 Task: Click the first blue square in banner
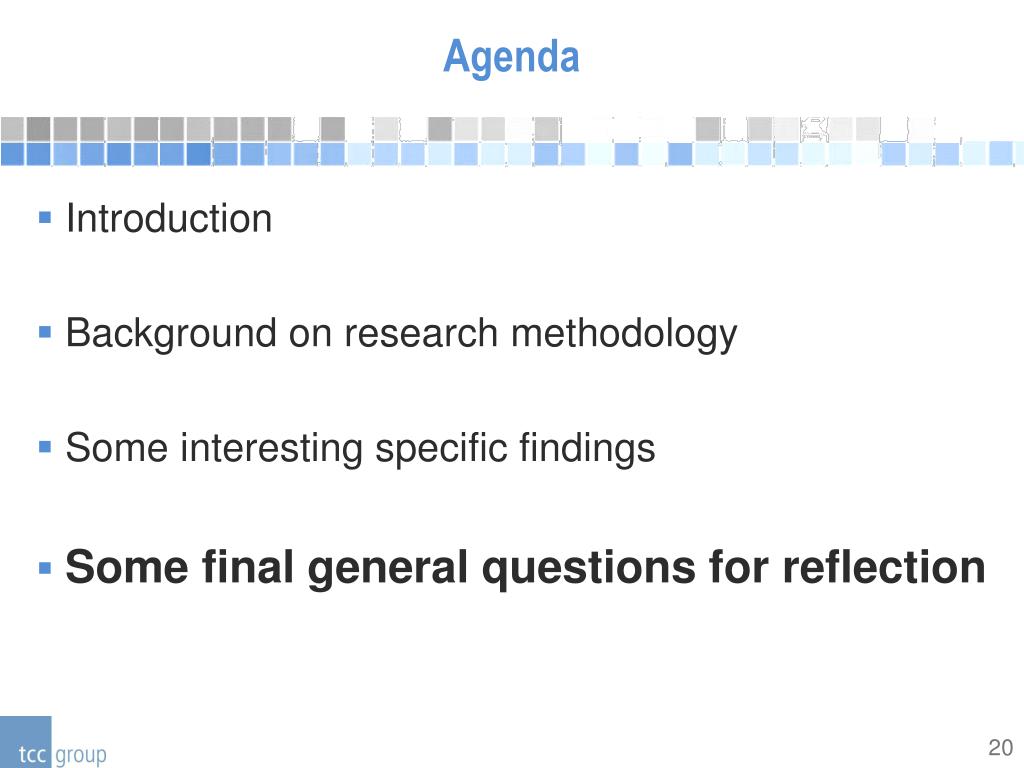[12, 154]
